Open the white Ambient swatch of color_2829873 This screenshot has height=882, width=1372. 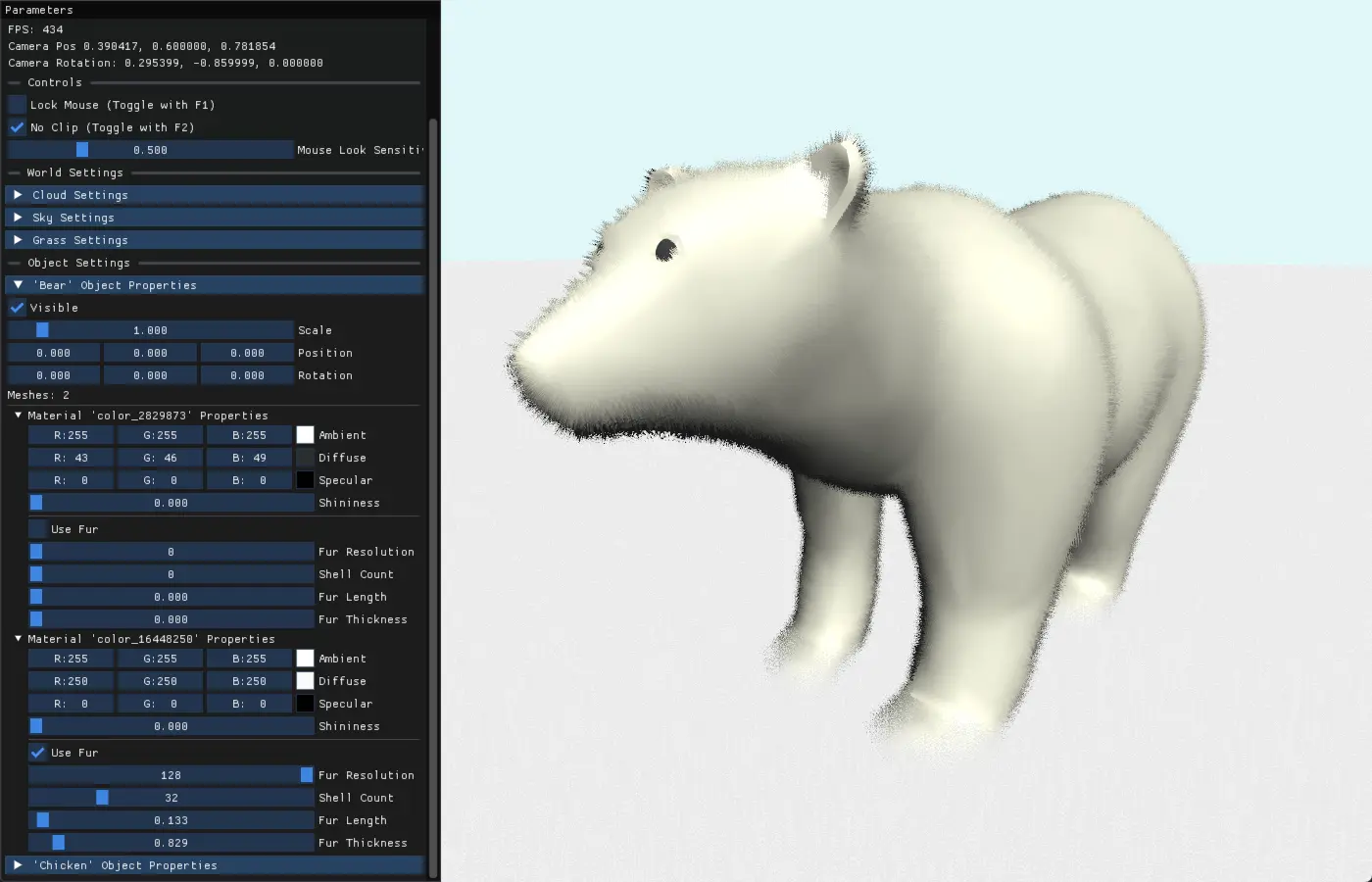coord(305,435)
